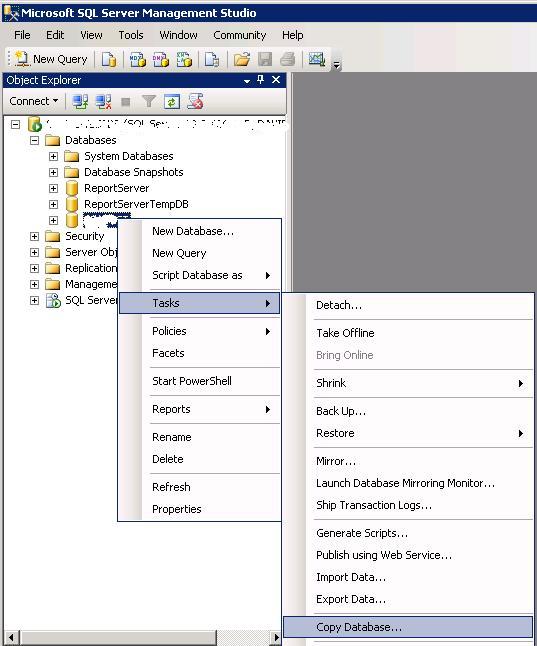The image size is (537, 646).
Task: Open the Policies submenu
Action: (x=200, y=331)
